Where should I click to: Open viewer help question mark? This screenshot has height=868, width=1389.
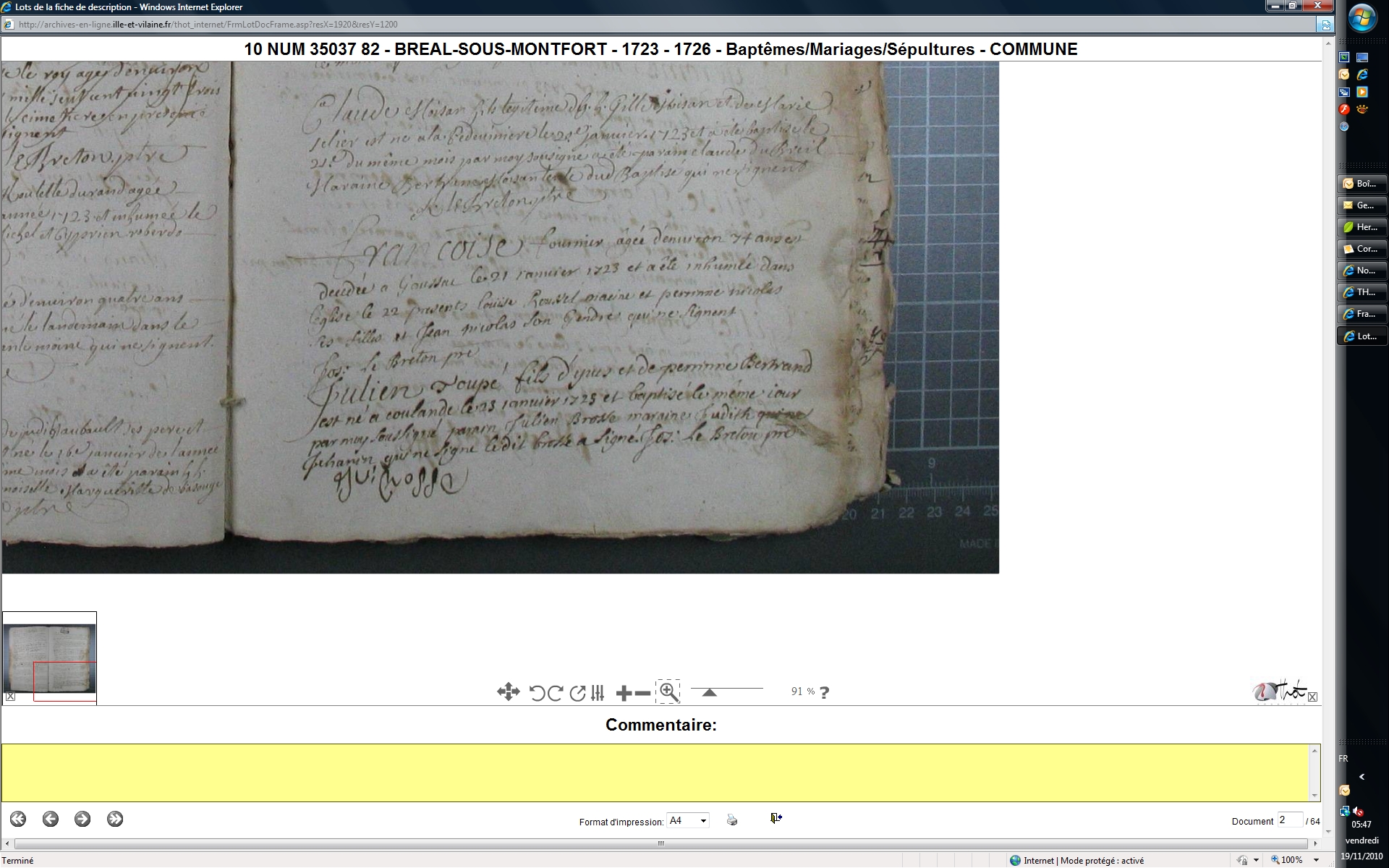pyautogui.click(x=824, y=692)
